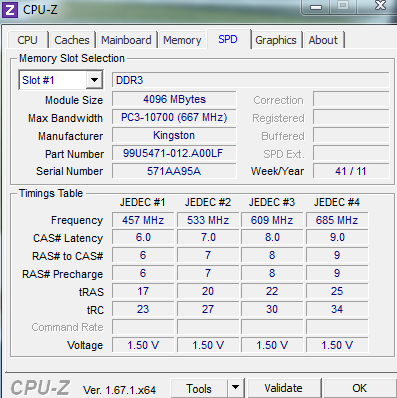Click the DDR3 memory type field
The height and width of the screenshot is (398, 397).
tap(251, 80)
